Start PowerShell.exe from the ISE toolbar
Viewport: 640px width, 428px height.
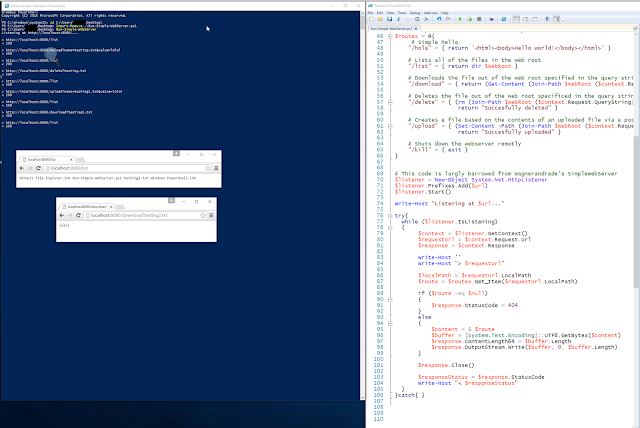504,19
